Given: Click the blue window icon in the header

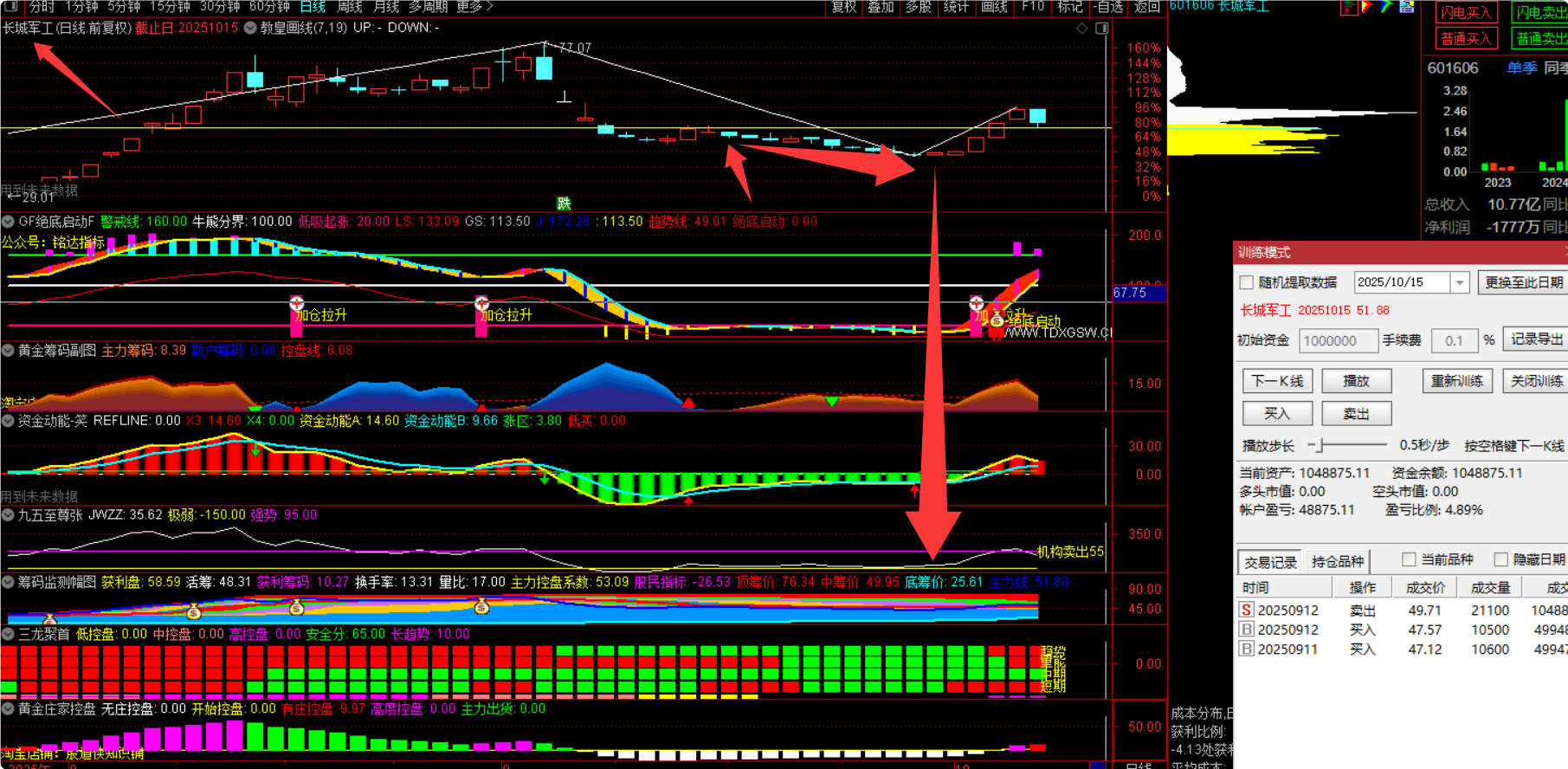Looking at the screenshot, I should click(1407, 7).
